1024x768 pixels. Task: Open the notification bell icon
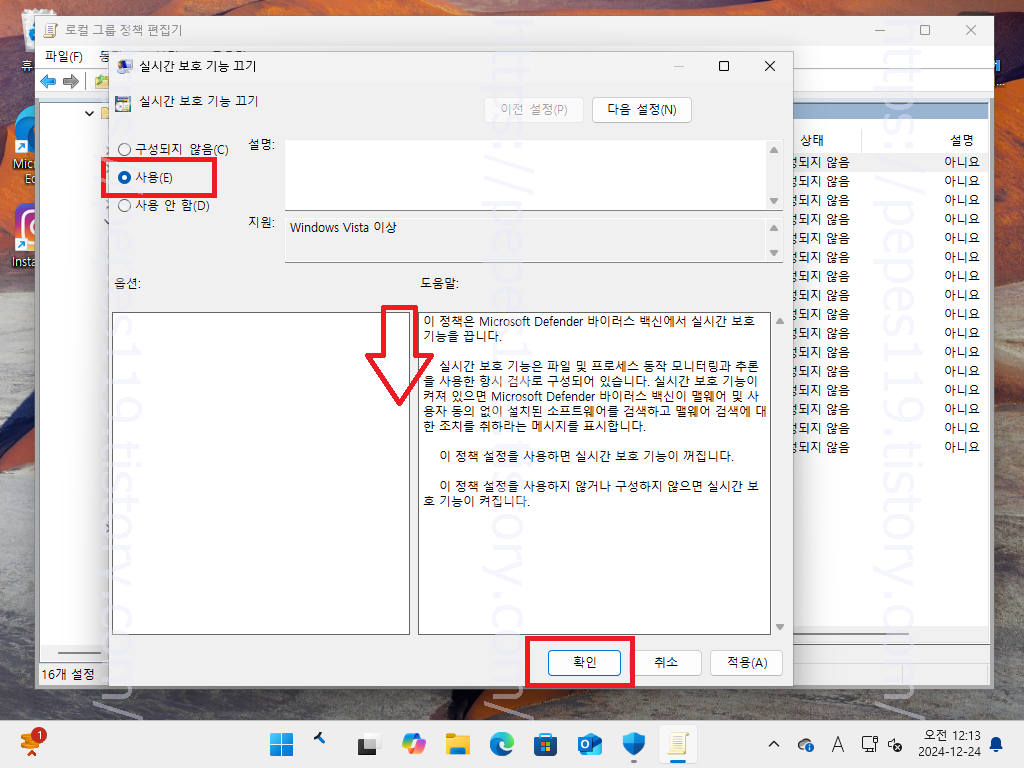coord(997,744)
